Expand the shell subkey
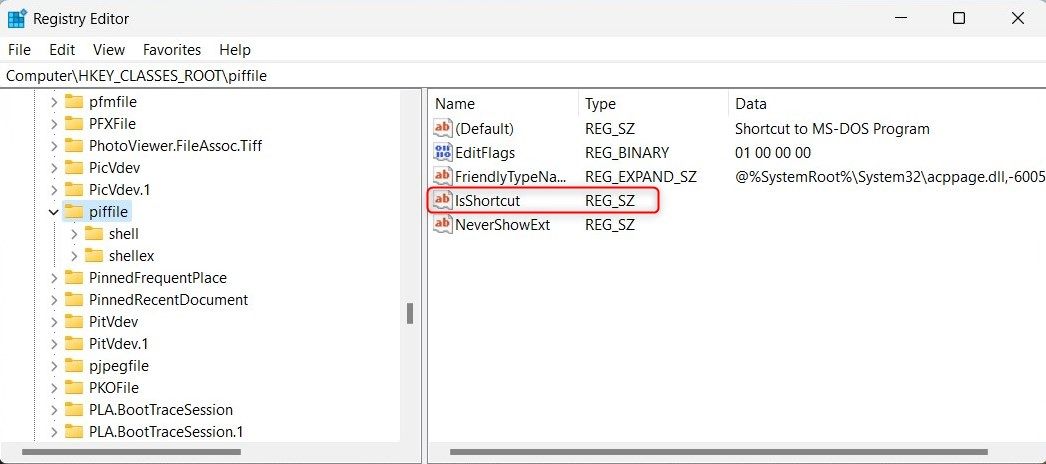 [74, 234]
